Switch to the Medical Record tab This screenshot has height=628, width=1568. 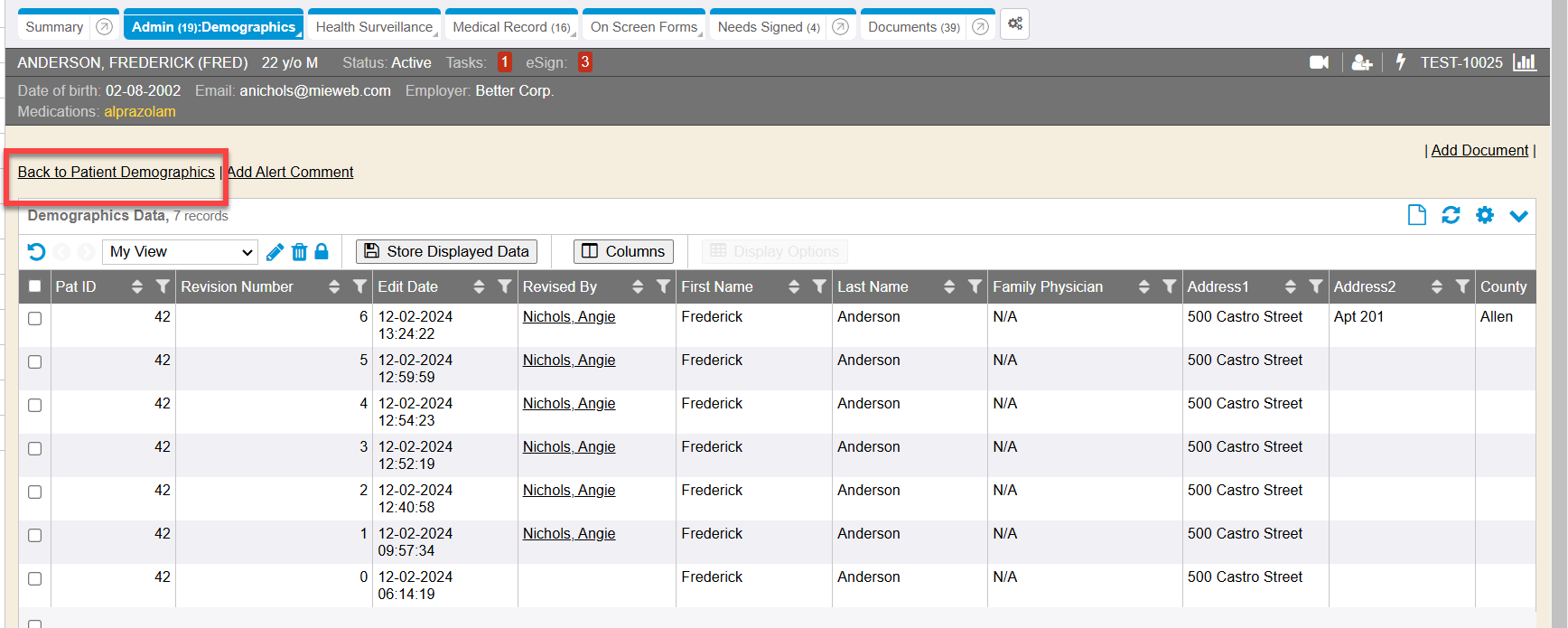pos(511,27)
